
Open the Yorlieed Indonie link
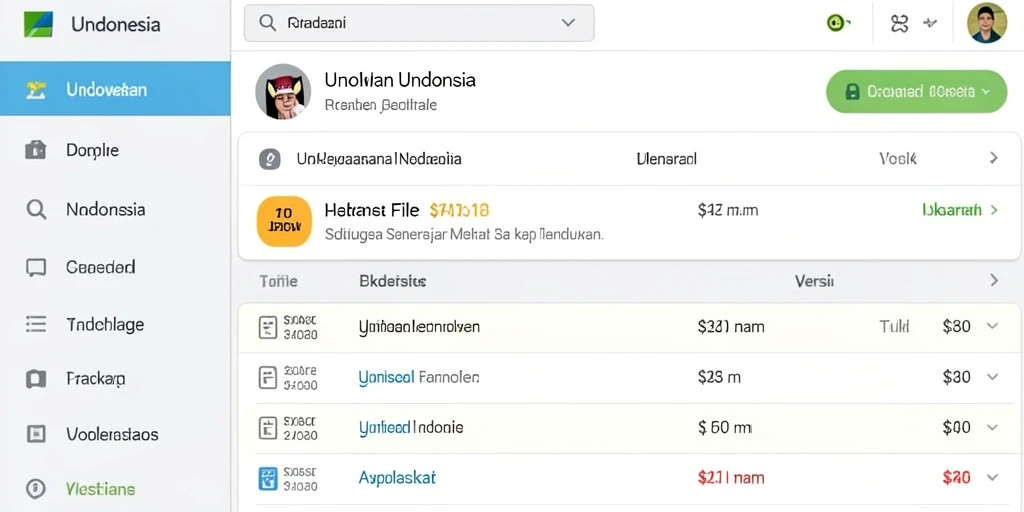tap(411, 428)
